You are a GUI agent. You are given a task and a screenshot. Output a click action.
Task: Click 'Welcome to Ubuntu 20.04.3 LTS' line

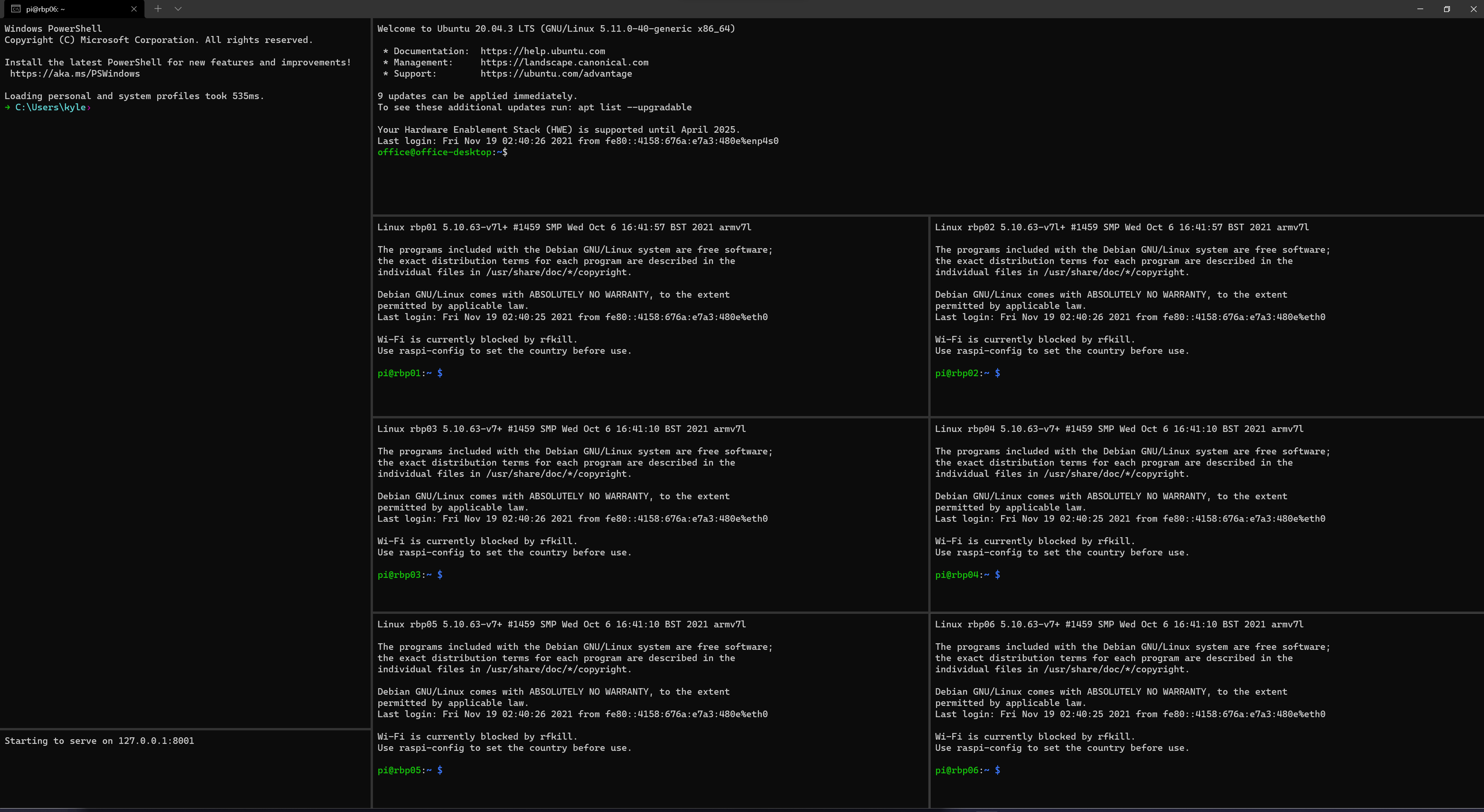pos(556,29)
